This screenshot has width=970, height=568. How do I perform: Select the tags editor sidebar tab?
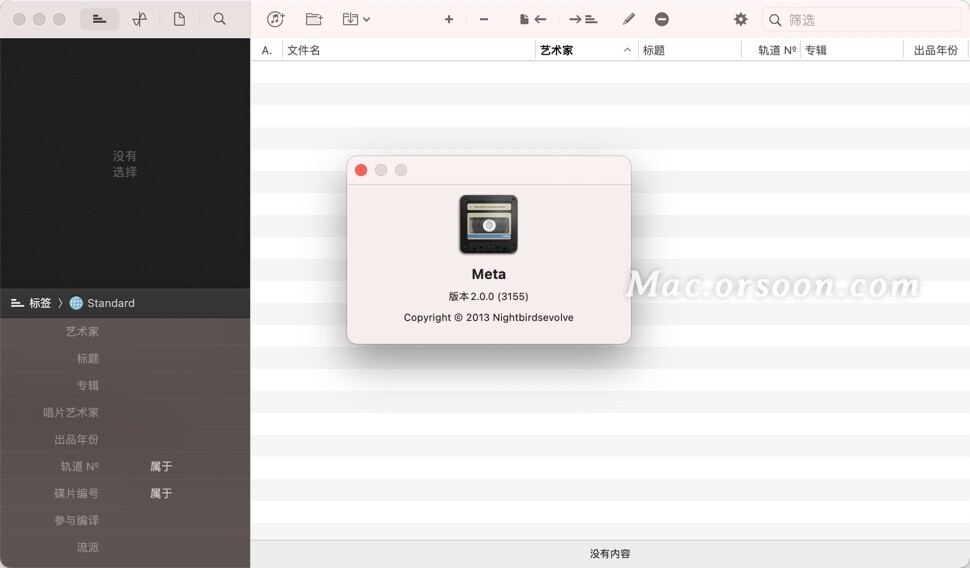tap(100, 19)
